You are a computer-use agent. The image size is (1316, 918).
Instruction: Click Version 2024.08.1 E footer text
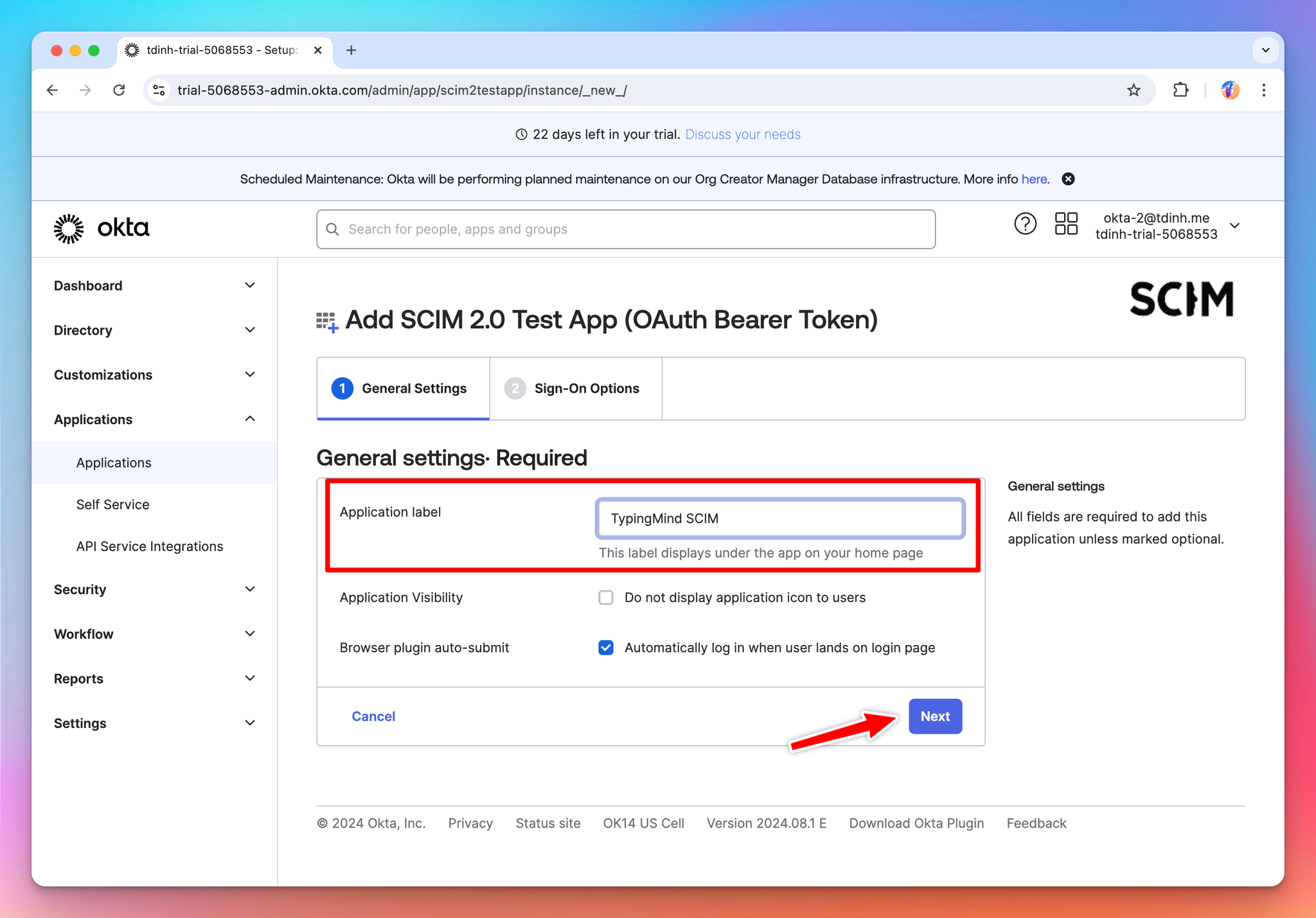[767, 824]
